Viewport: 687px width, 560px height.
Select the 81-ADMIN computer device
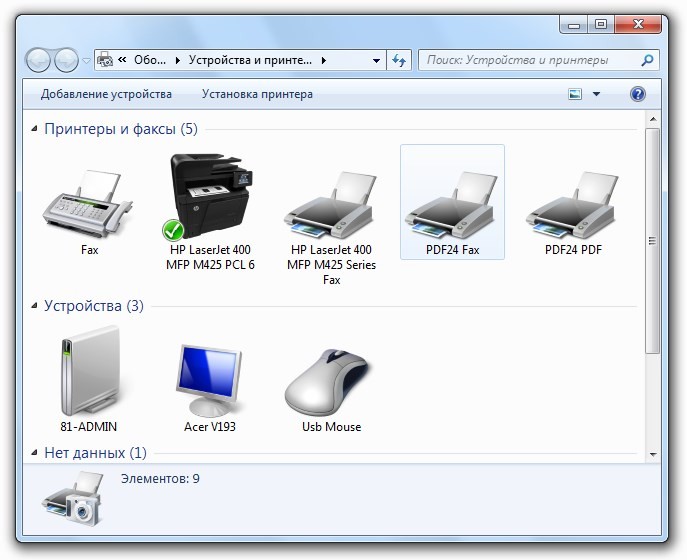point(89,380)
